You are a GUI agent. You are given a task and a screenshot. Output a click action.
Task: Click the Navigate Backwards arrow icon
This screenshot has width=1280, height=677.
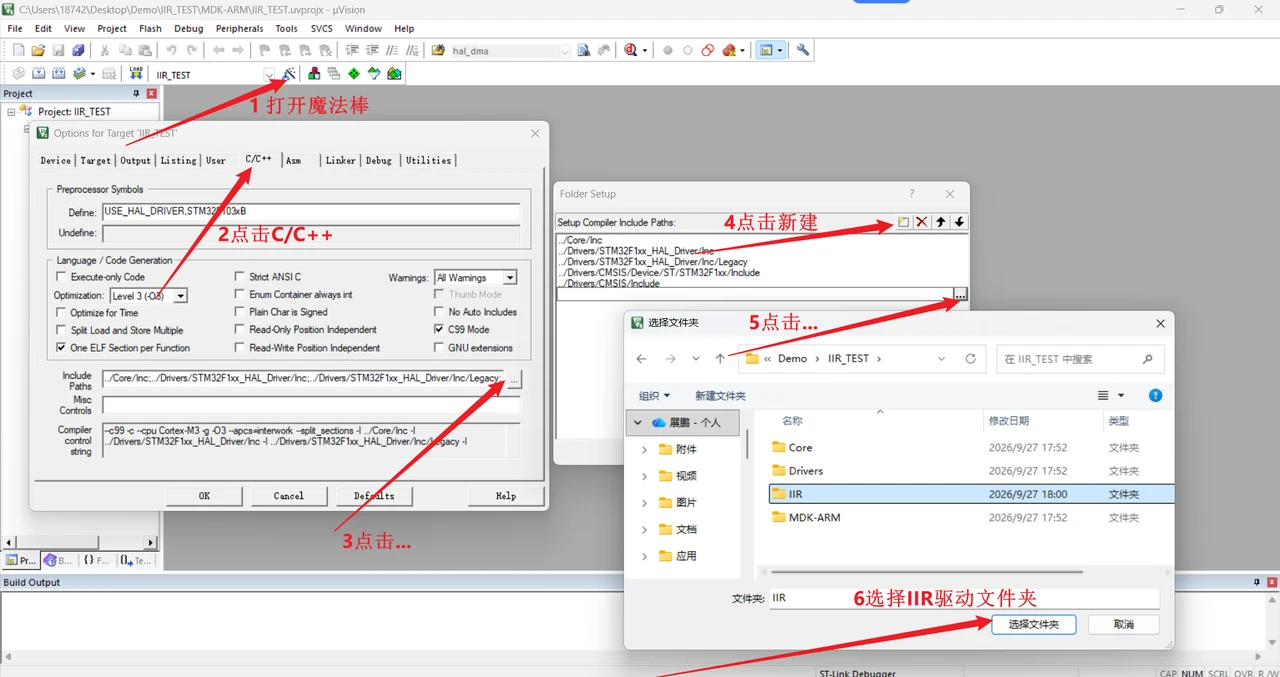[217, 50]
